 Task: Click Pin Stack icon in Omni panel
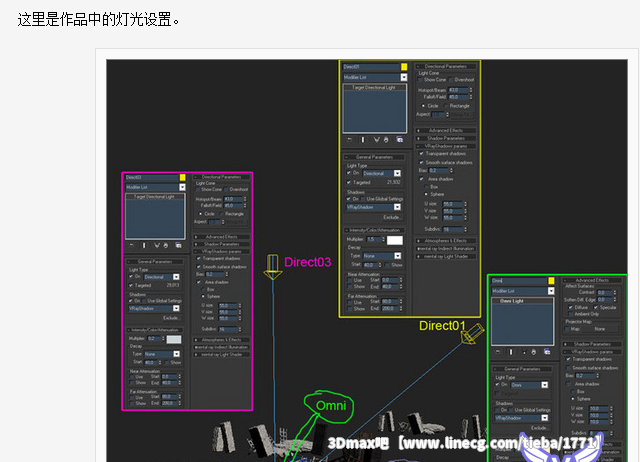click(x=498, y=352)
